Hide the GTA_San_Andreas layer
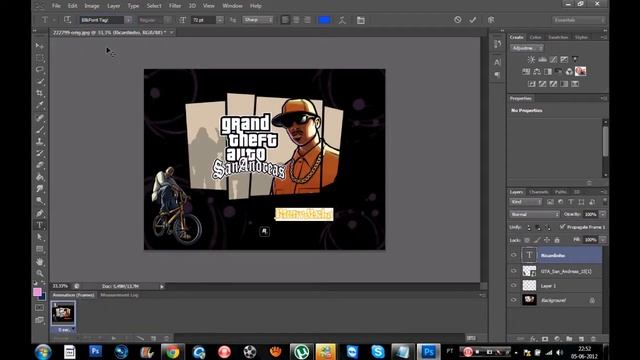Viewport: 640px width, 360px height. point(513,271)
